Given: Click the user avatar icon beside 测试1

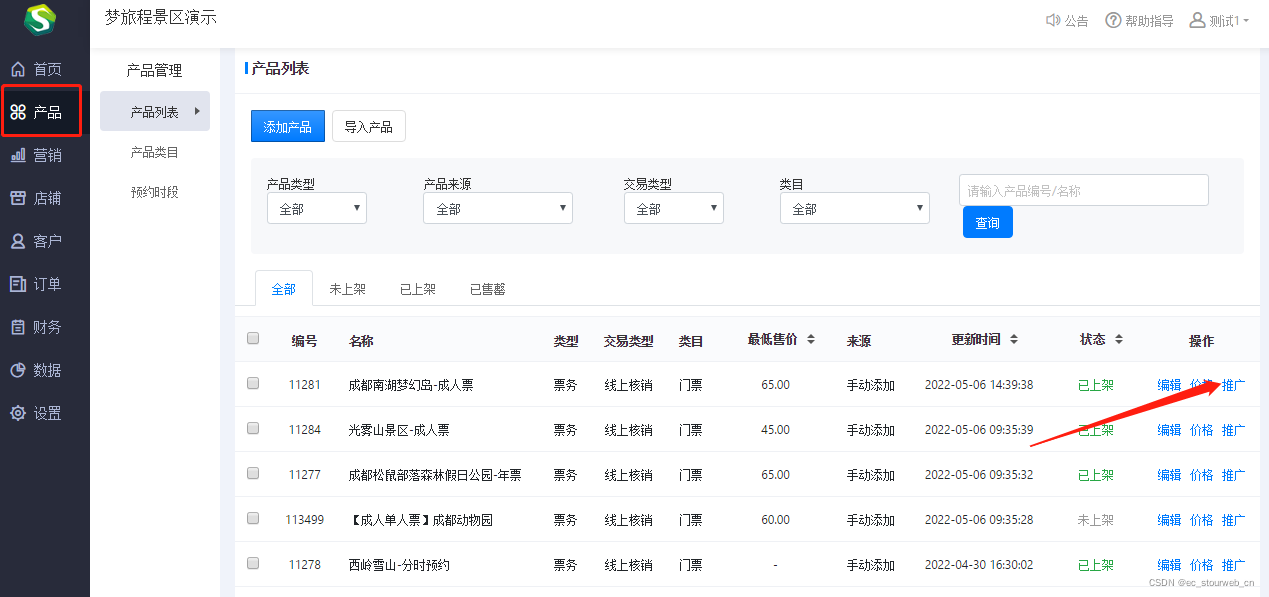Looking at the screenshot, I should pyautogui.click(x=1197, y=20).
